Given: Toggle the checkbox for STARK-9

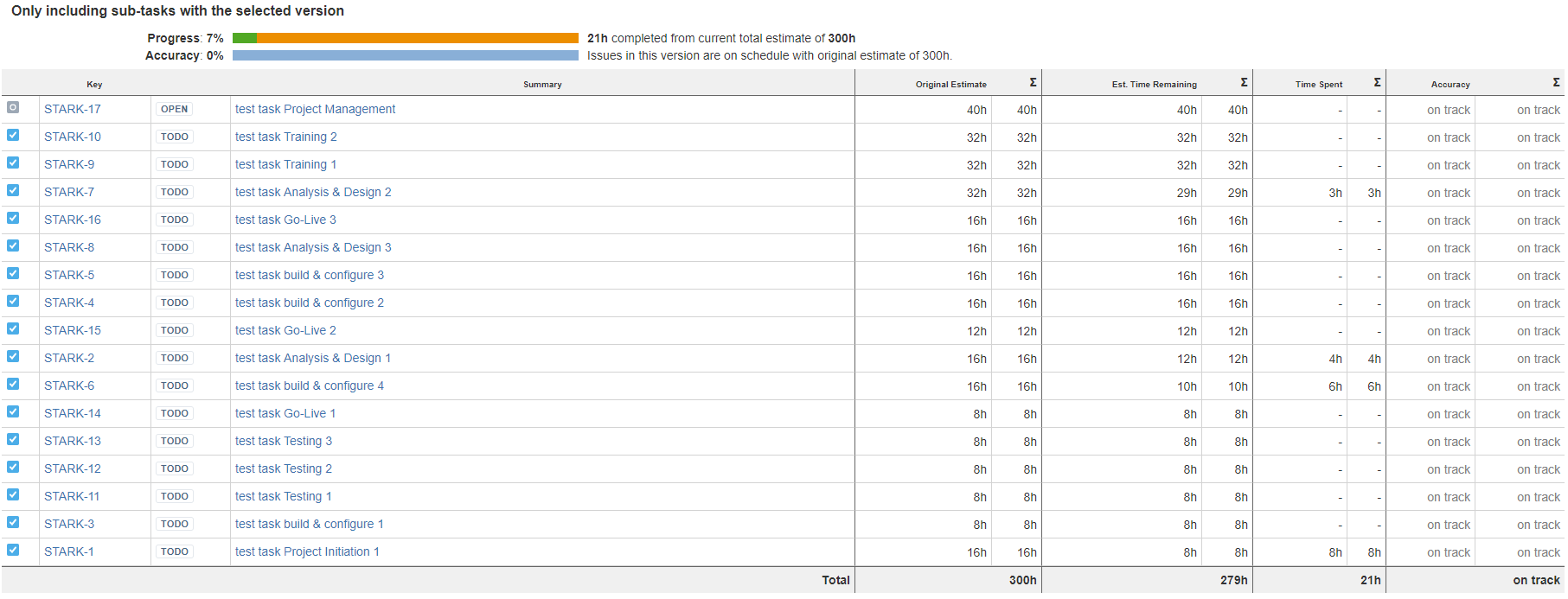Looking at the screenshot, I should click(x=13, y=162).
